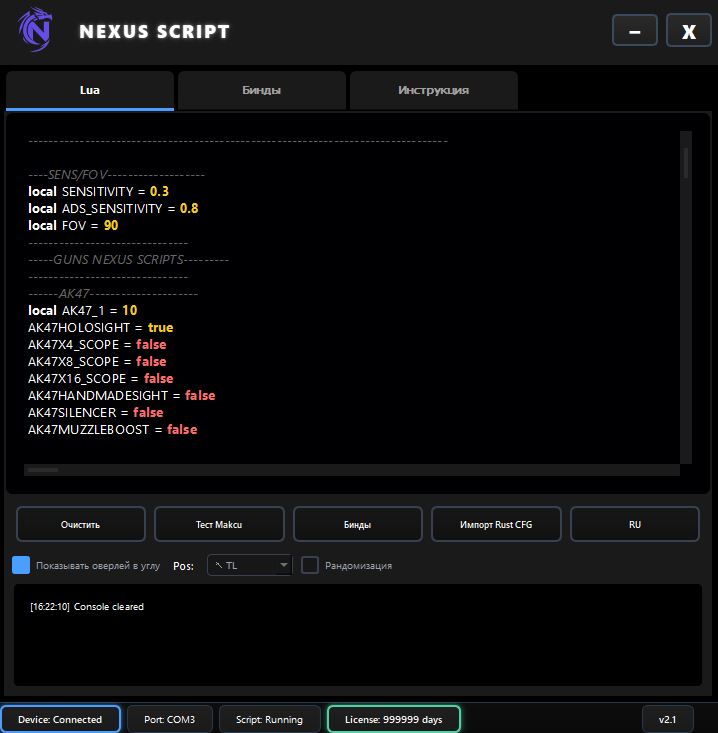
Task: Click the License: 999999 days indicator
Action: (x=394, y=719)
